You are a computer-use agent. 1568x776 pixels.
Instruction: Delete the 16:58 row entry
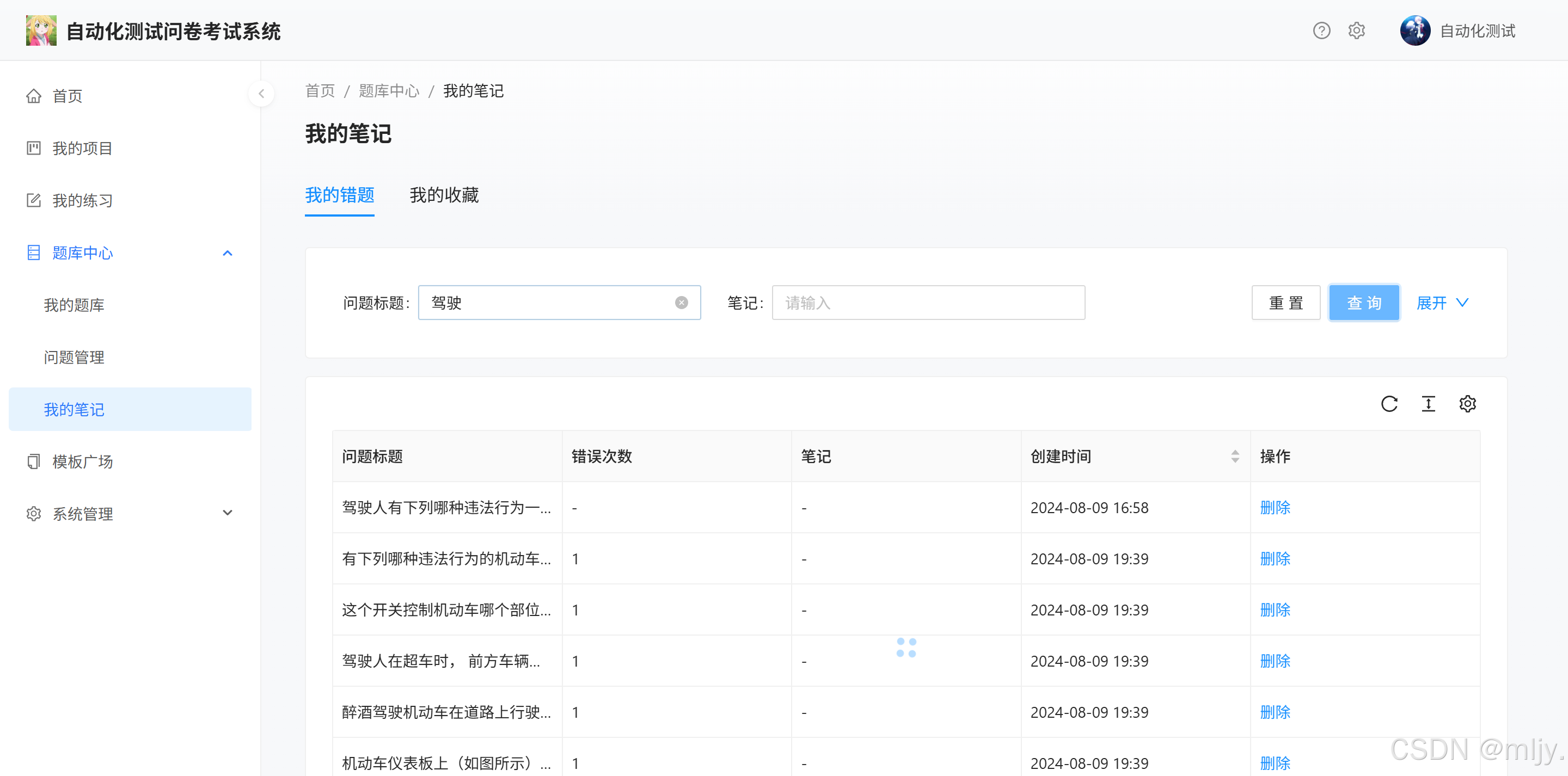click(1275, 508)
